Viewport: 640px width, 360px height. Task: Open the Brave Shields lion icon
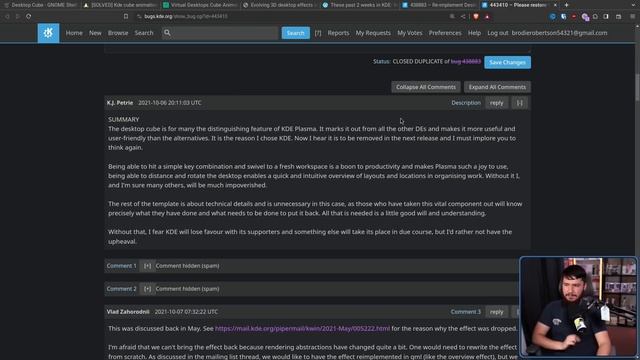(x=476, y=16)
